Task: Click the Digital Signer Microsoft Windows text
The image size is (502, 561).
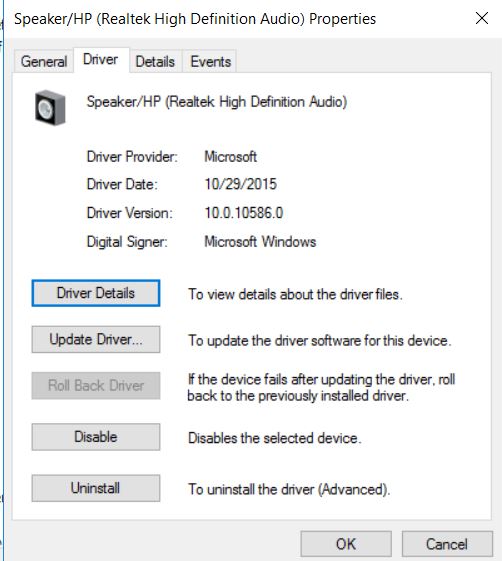Action: tap(260, 242)
